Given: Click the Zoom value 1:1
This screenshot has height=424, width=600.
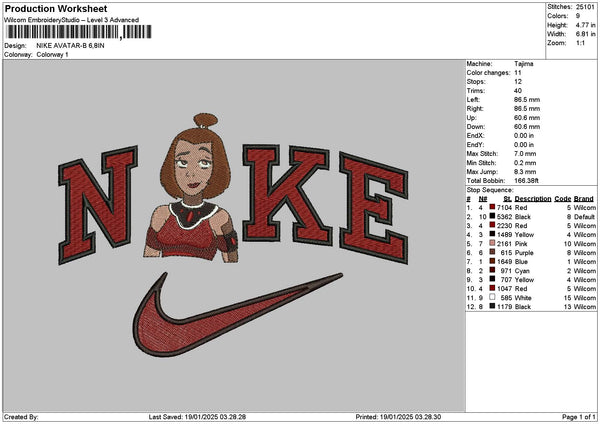Looking at the screenshot, I should pos(580,43).
